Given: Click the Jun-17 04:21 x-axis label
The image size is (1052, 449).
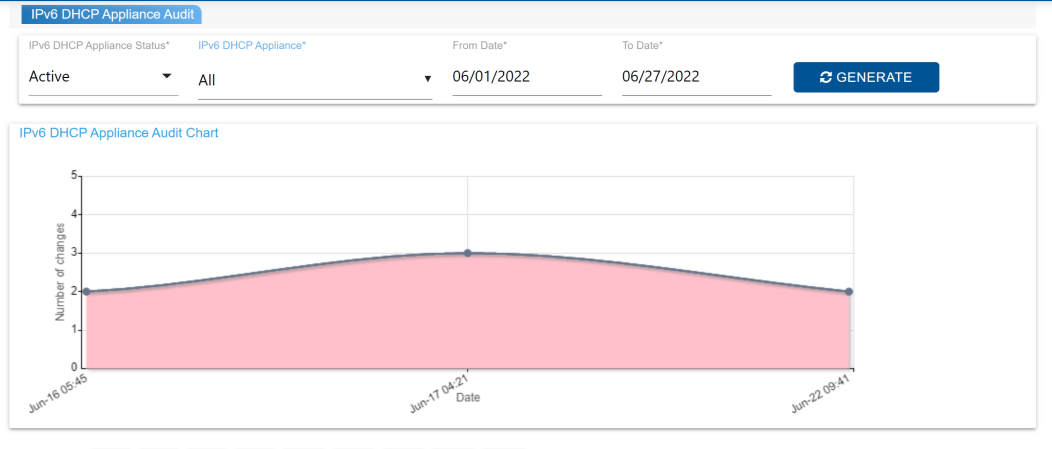Looking at the screenshot, I should coord(441,394).
